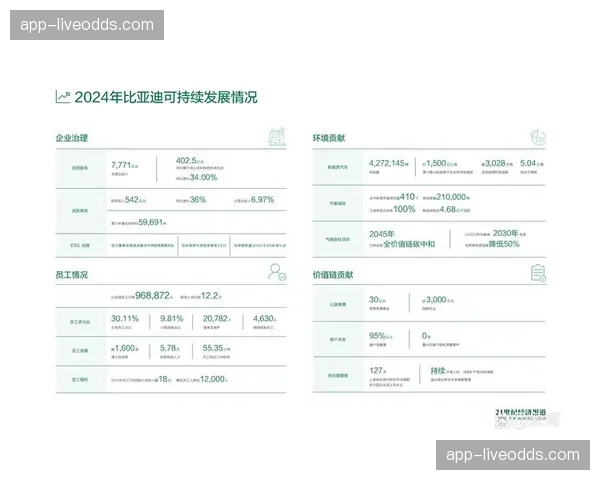
Task: Click the 2030年 target year
Action: tap(505, 233)
